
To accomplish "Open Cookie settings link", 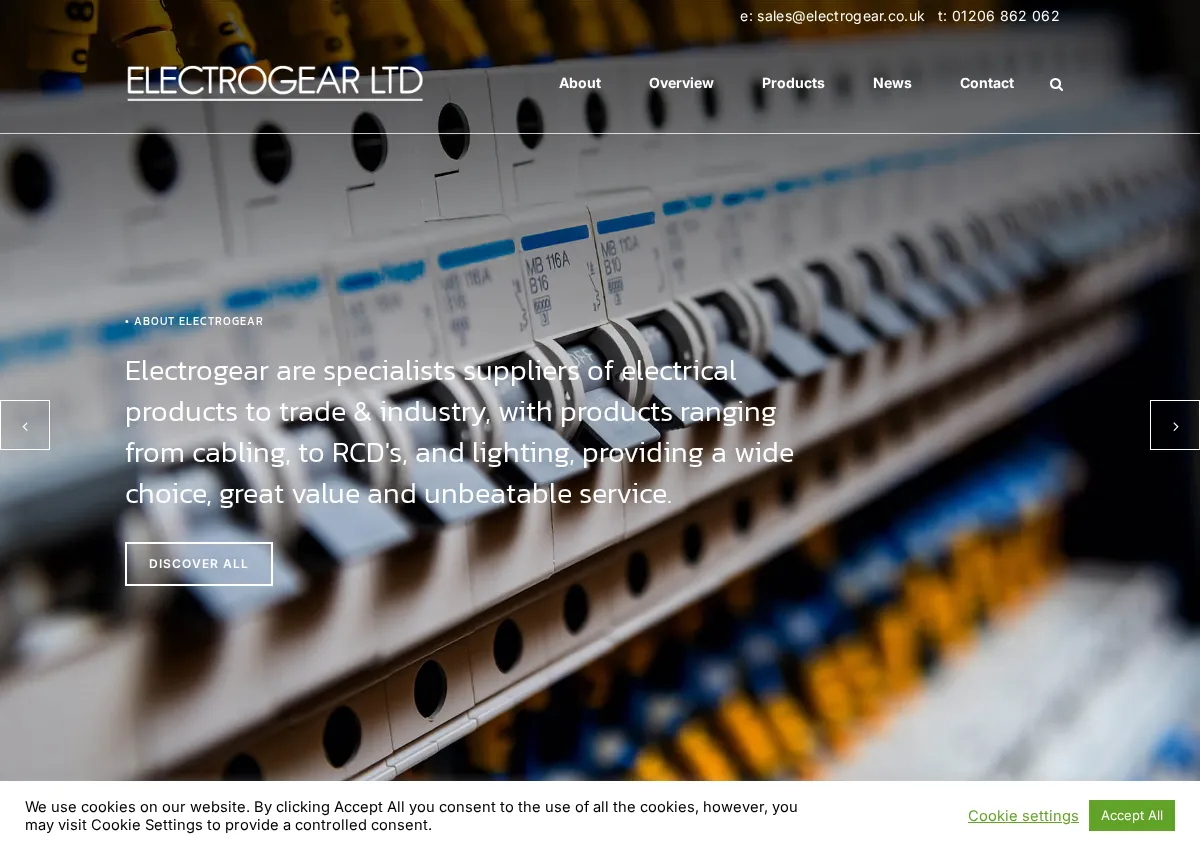I will (x=1023, y=816).
